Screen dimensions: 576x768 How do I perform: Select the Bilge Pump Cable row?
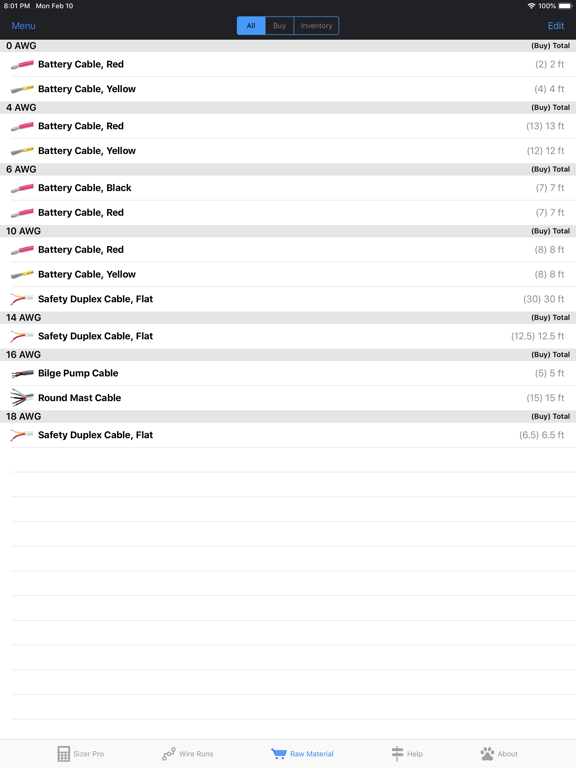click(288, 373)
